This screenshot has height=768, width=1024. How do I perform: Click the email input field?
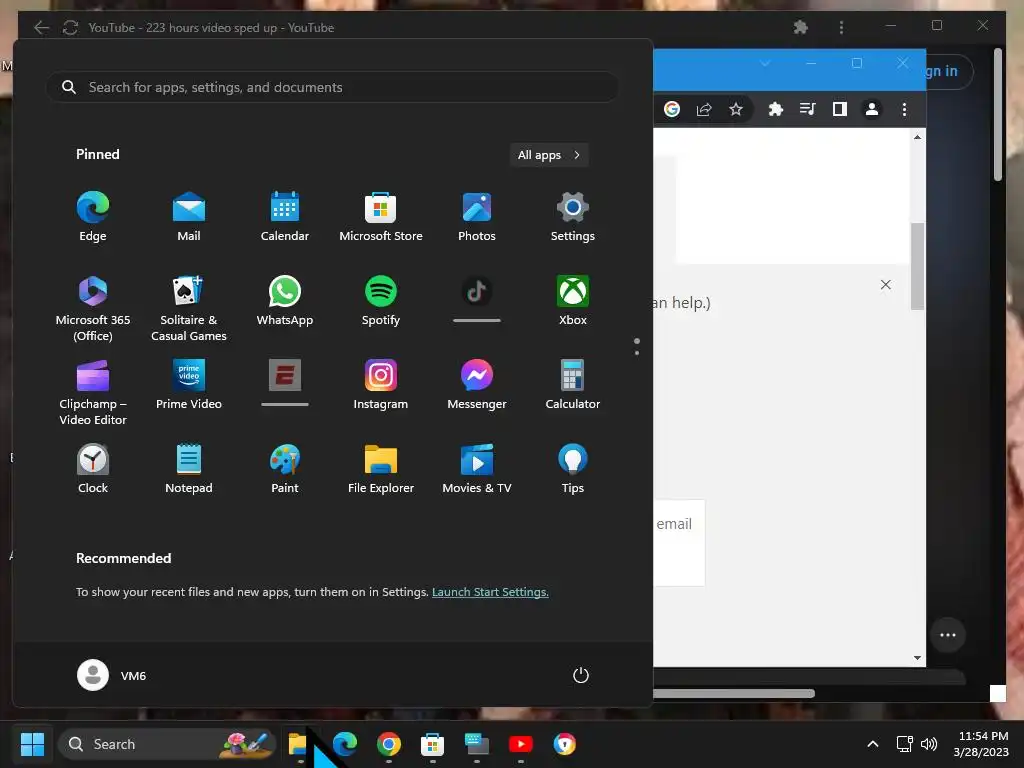point(679,542)
